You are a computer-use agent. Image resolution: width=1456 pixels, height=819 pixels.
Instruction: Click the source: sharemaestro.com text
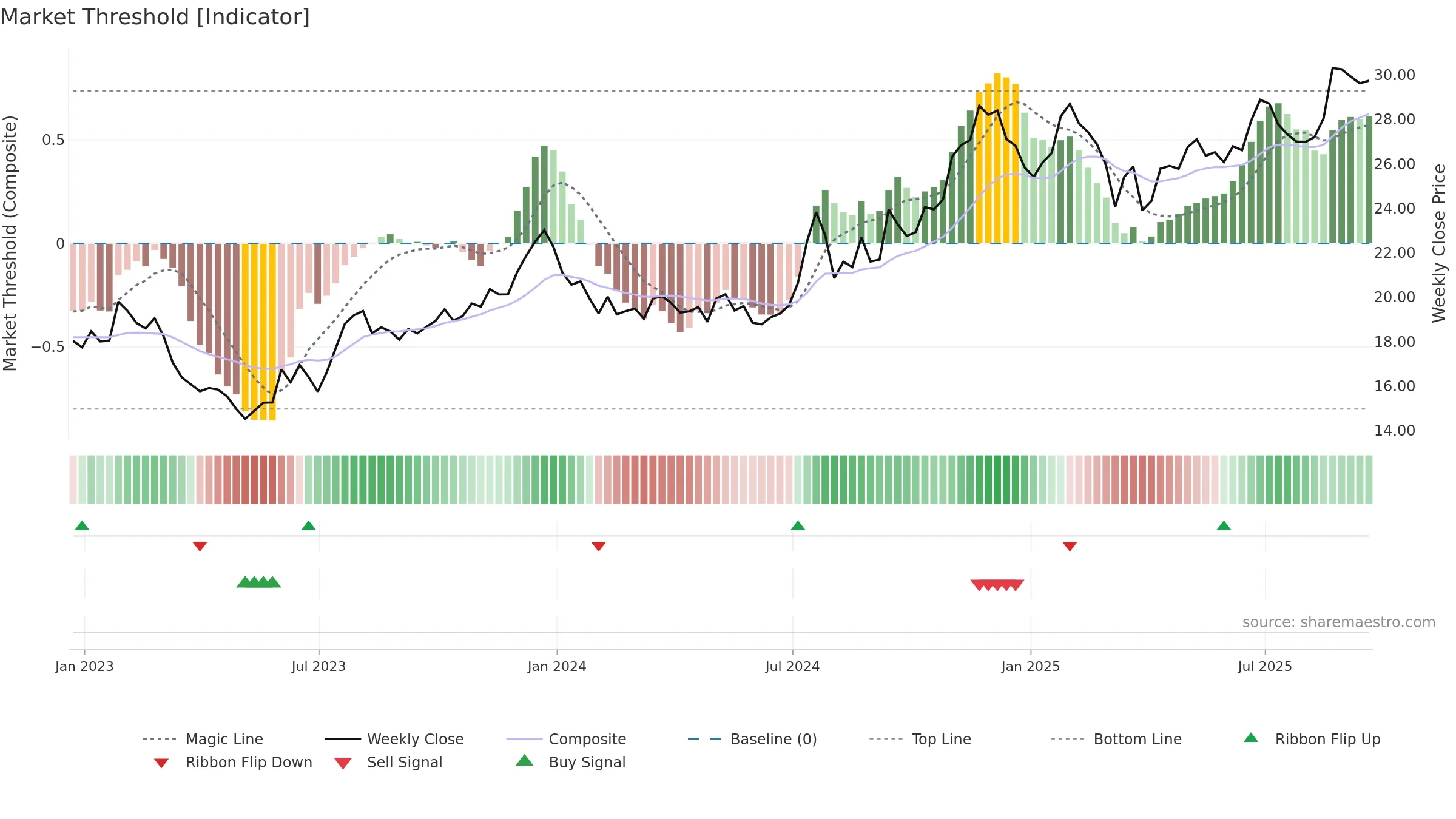[1339, 622]
